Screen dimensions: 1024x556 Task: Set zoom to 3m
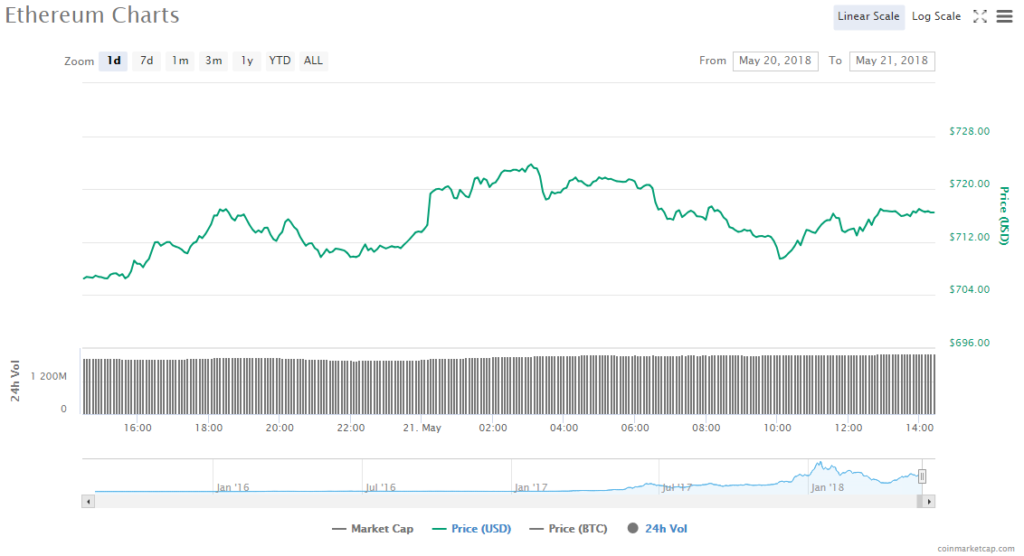(x=213, y=61)
